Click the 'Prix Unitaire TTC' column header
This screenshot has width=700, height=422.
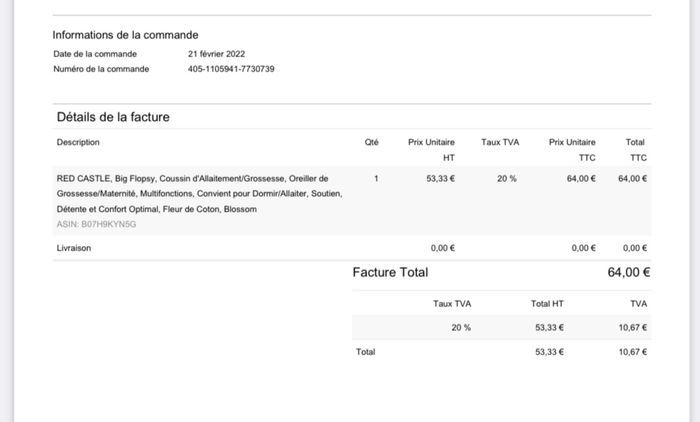[572, 149]
